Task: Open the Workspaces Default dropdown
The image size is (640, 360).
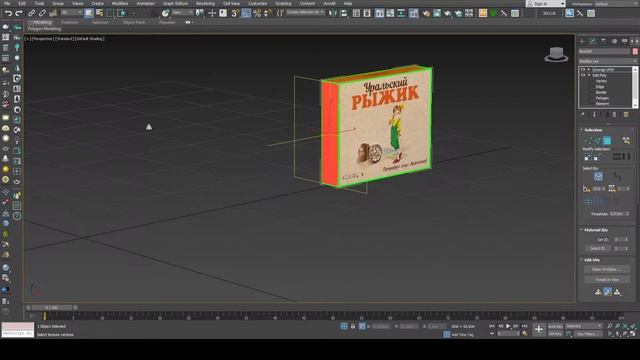Action: point(616,4)
